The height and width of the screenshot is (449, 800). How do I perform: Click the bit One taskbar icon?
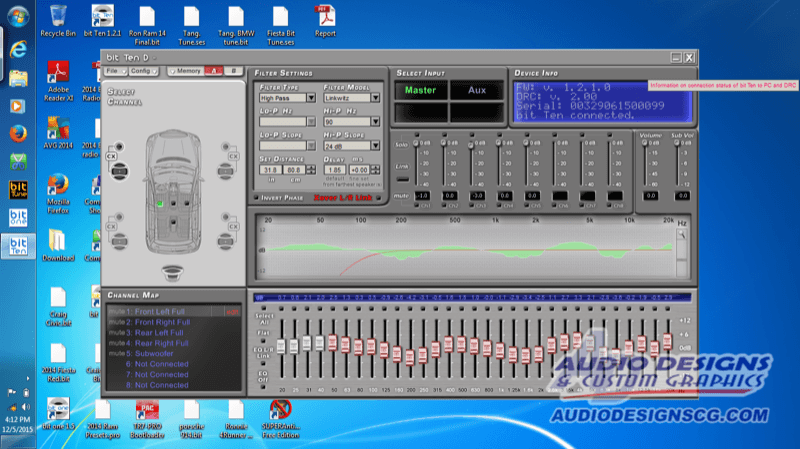tap(18, 218)
